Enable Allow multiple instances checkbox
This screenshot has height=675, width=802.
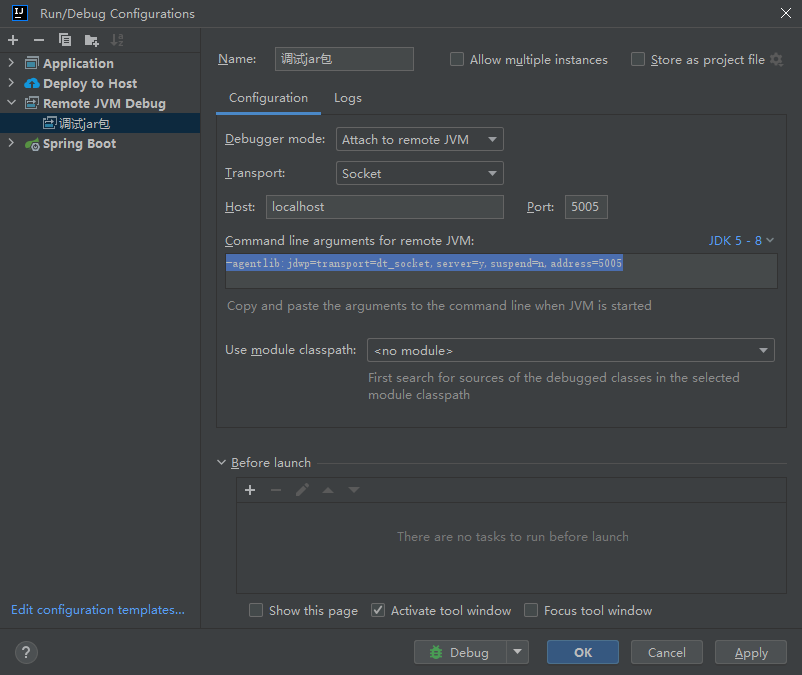point(457,60)
